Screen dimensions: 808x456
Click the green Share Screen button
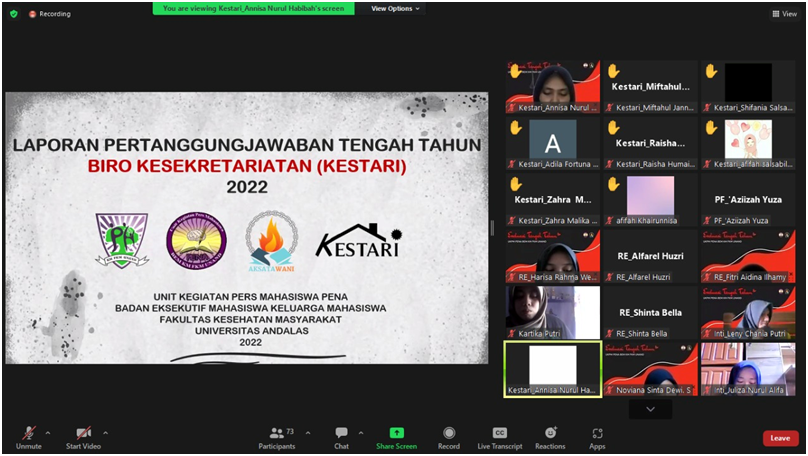pyautogui.click(x=396, y=438)
